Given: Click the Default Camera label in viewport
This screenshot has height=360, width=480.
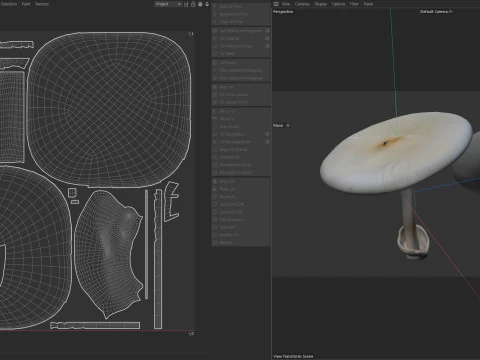Looking at the screenshot, I should [436, 12].
